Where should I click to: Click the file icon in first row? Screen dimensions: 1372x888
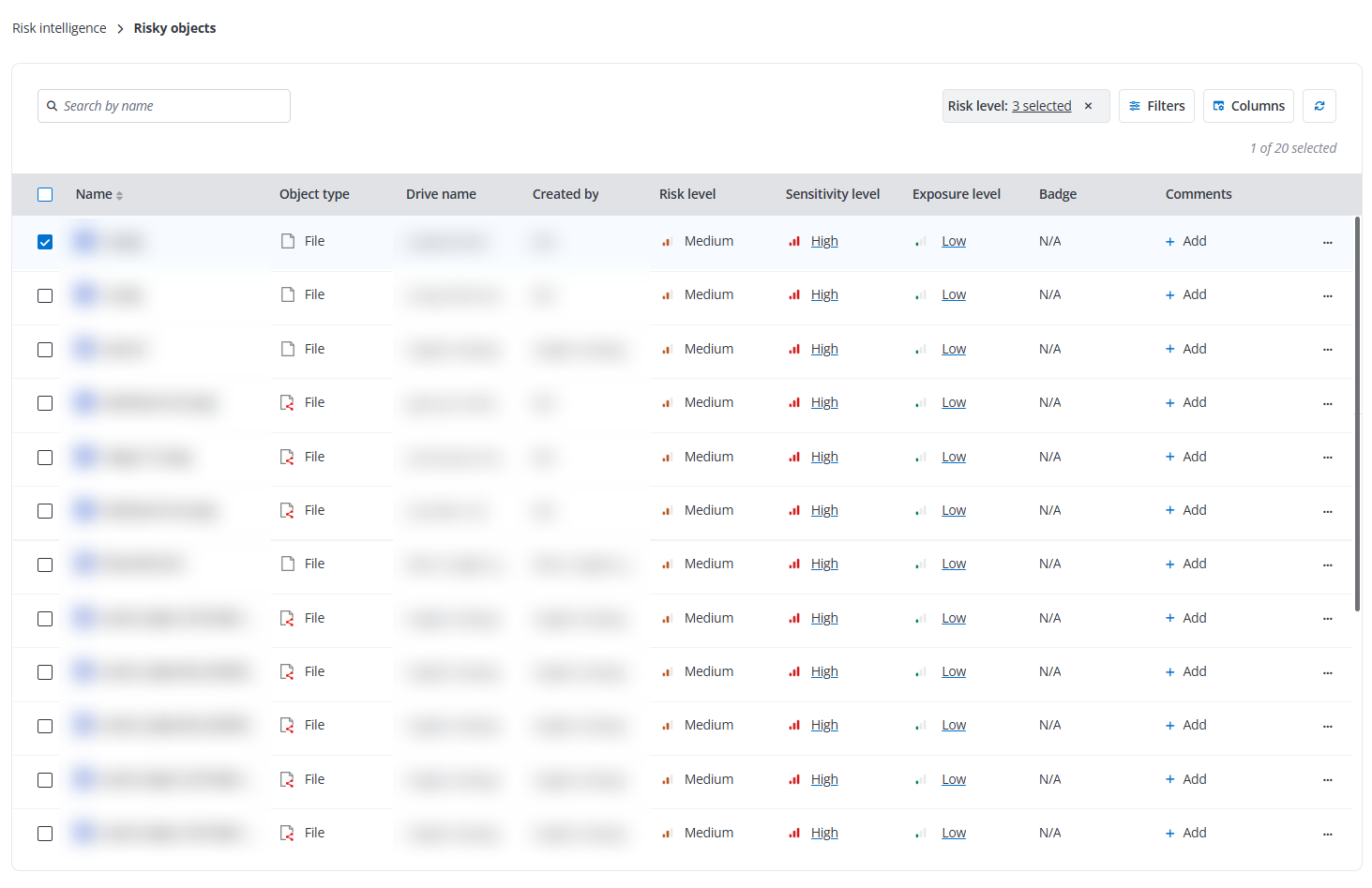point(288,241)
